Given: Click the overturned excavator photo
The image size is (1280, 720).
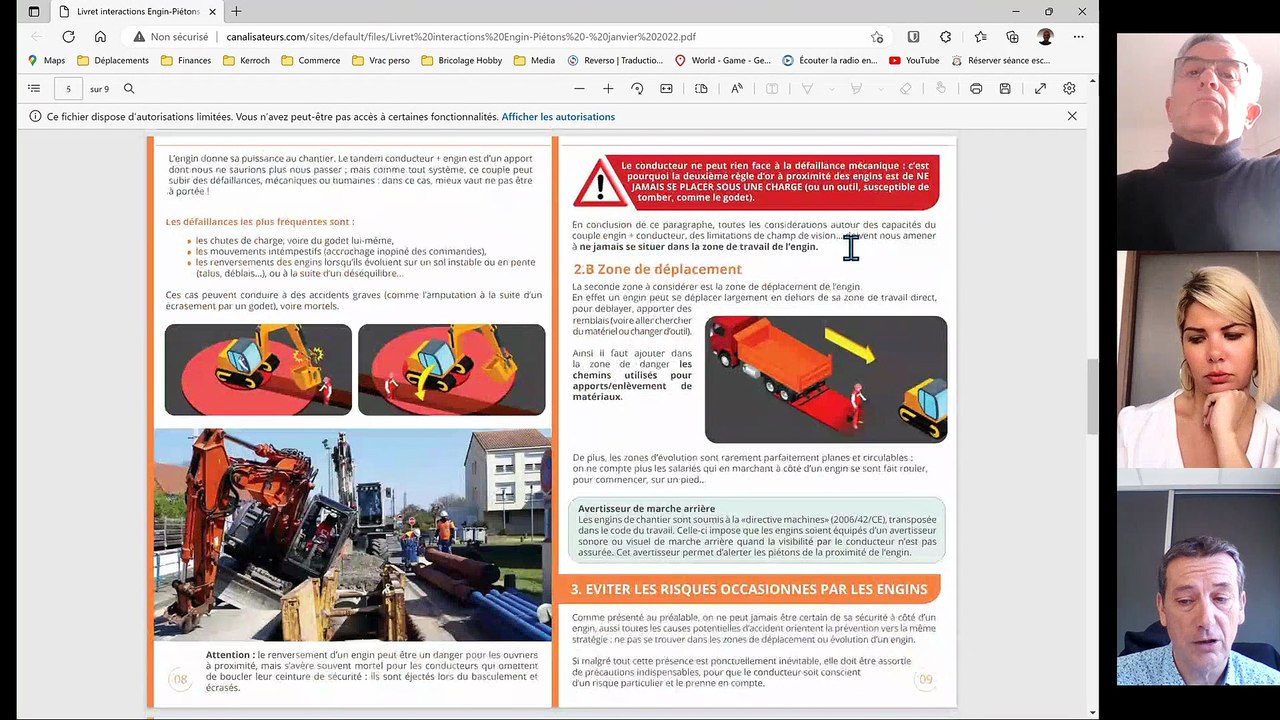Looking at the screenshot, I should [x=352, y=535].
